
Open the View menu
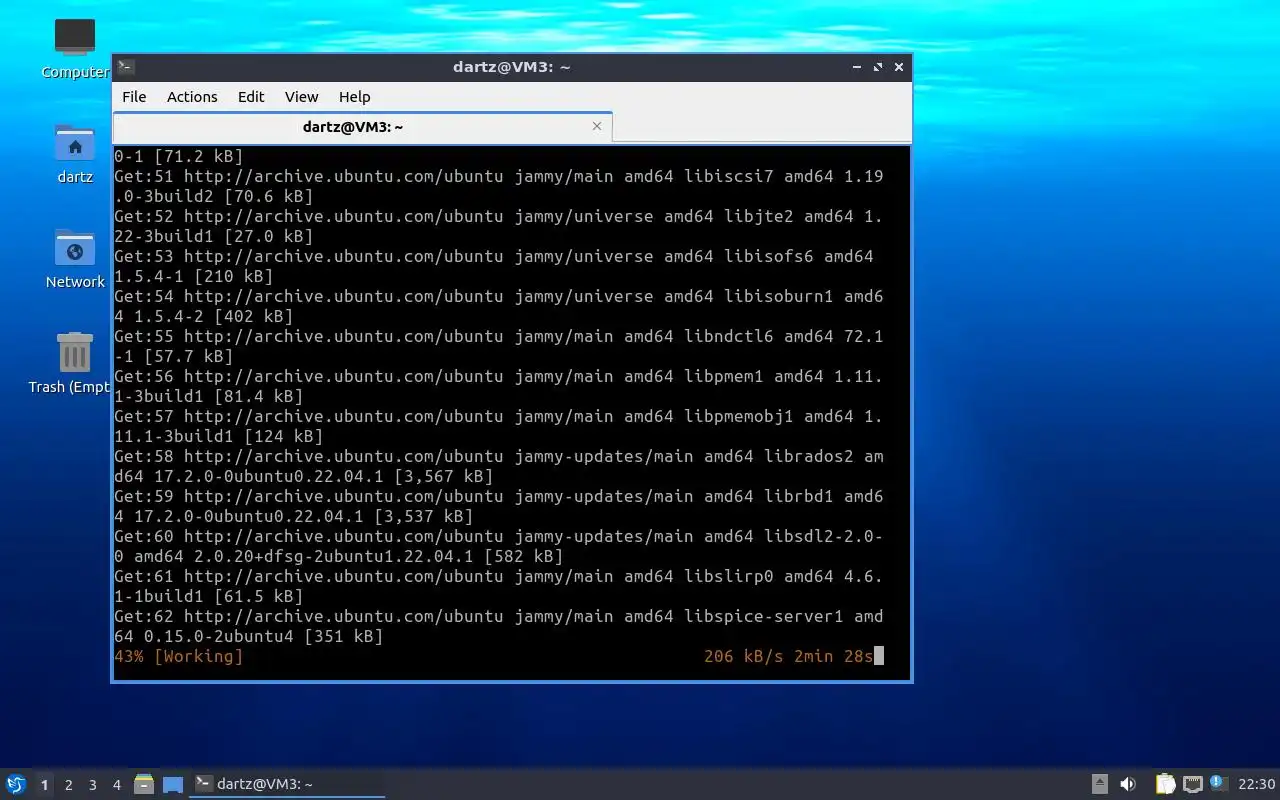click(301, 97)
